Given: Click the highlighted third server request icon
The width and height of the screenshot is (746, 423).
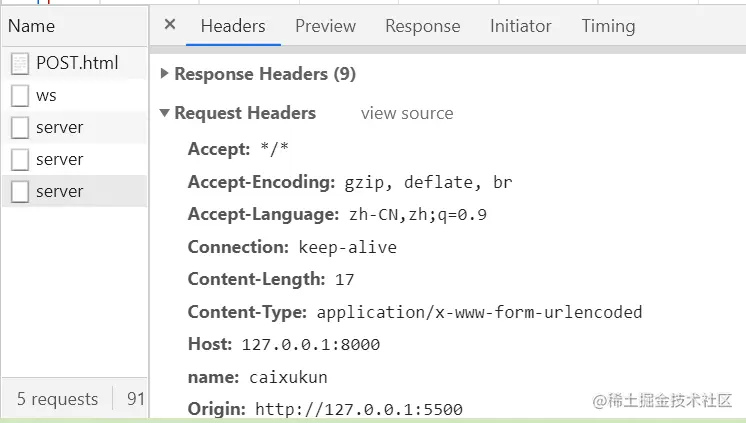Looking at the screenshot, I should tap(20, 192).
